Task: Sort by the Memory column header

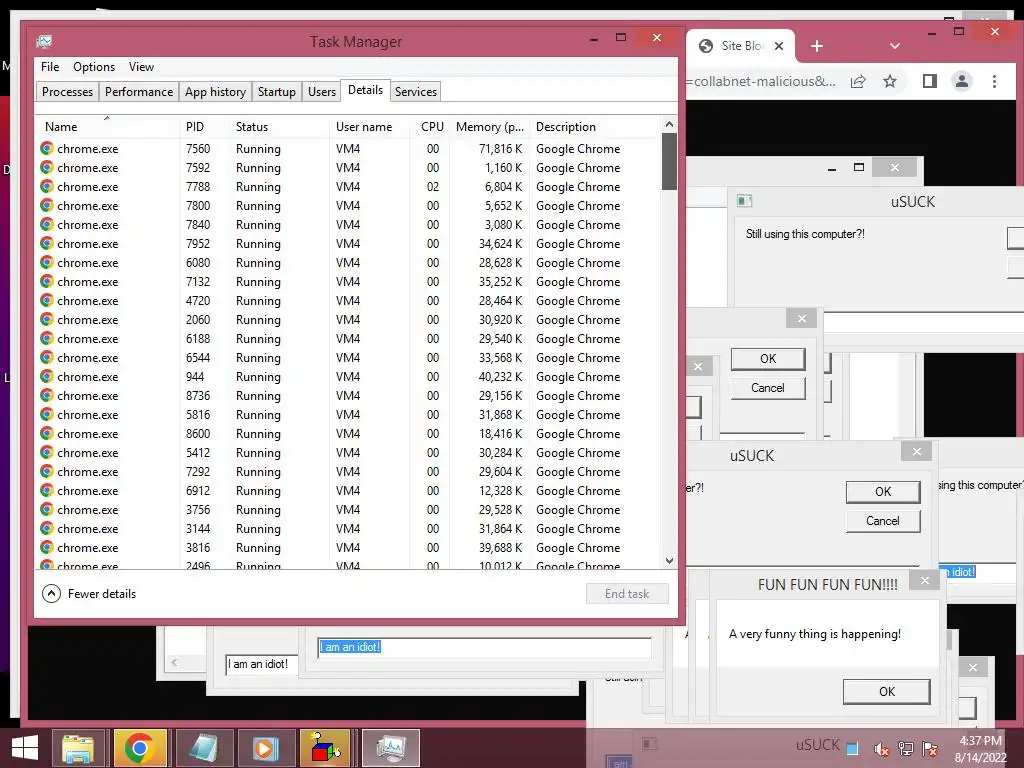Action: coord(488,127)
